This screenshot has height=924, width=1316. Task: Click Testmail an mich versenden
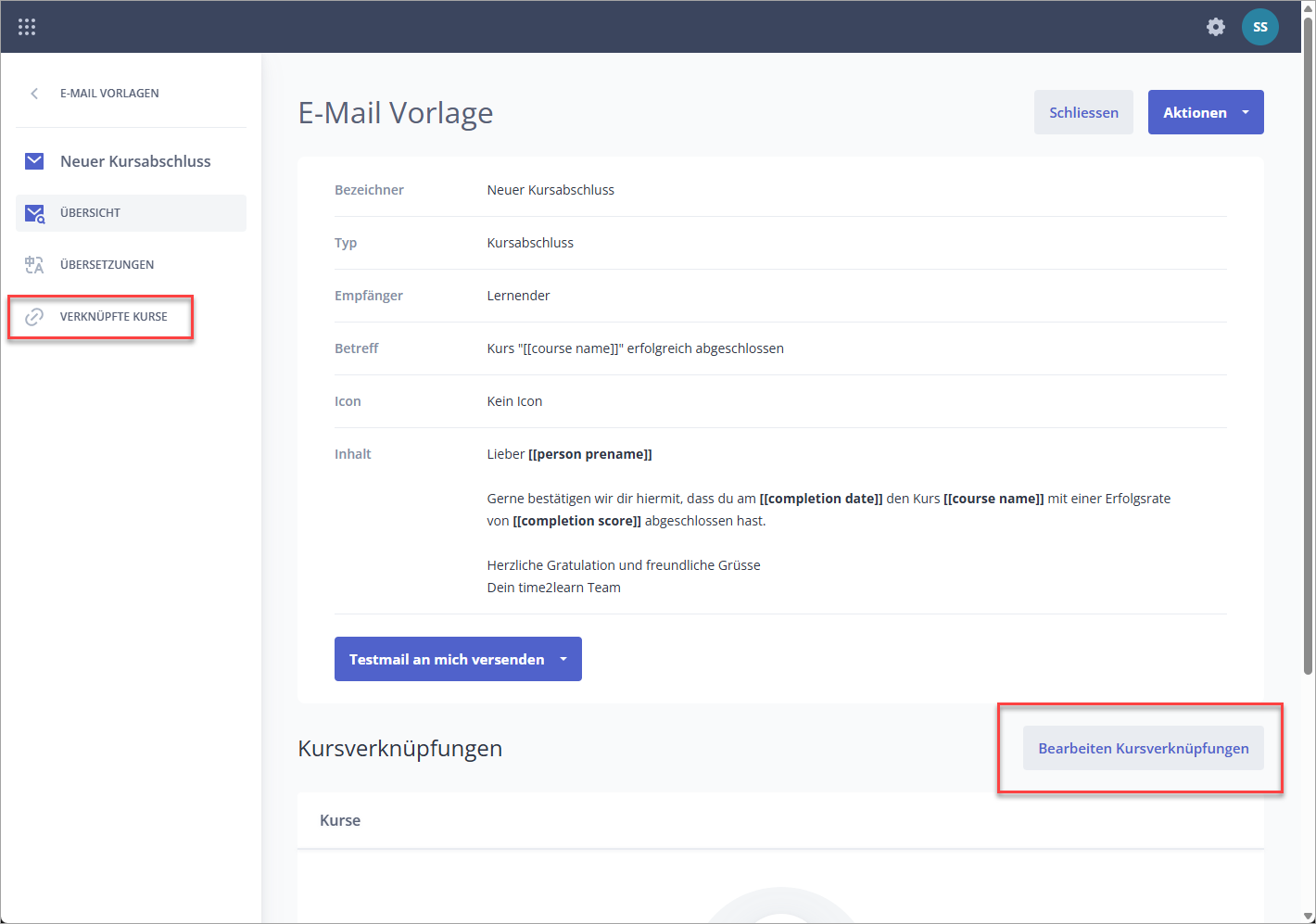(x=447, y=660)
